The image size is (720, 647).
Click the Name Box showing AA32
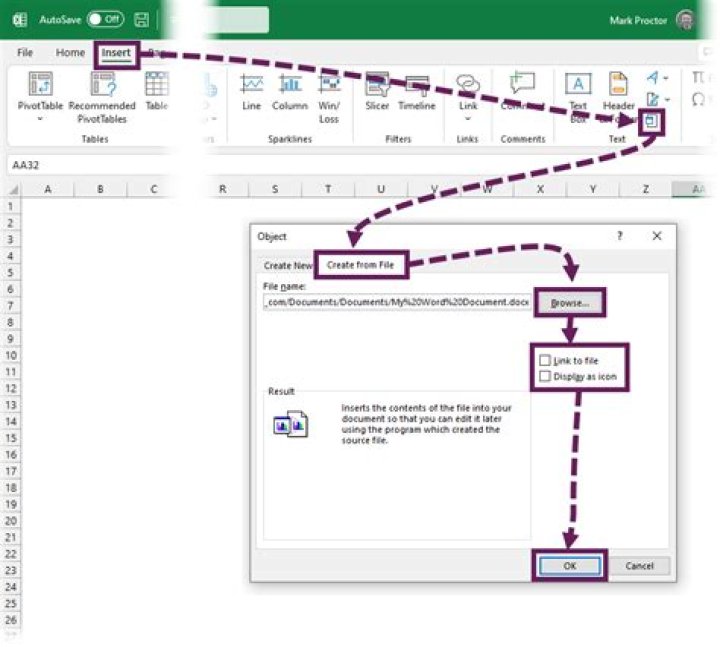87,165
